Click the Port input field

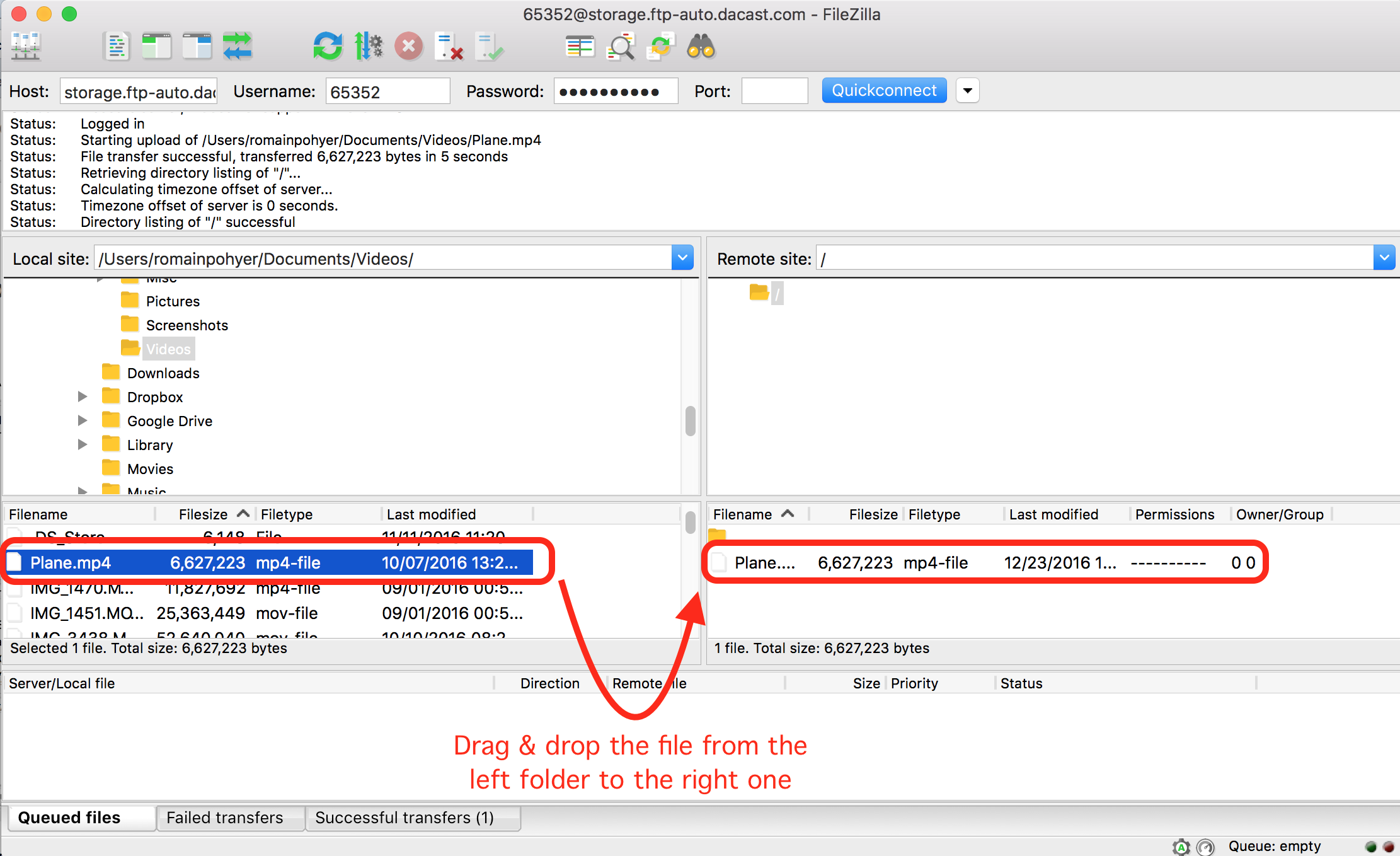coord(775,91)
